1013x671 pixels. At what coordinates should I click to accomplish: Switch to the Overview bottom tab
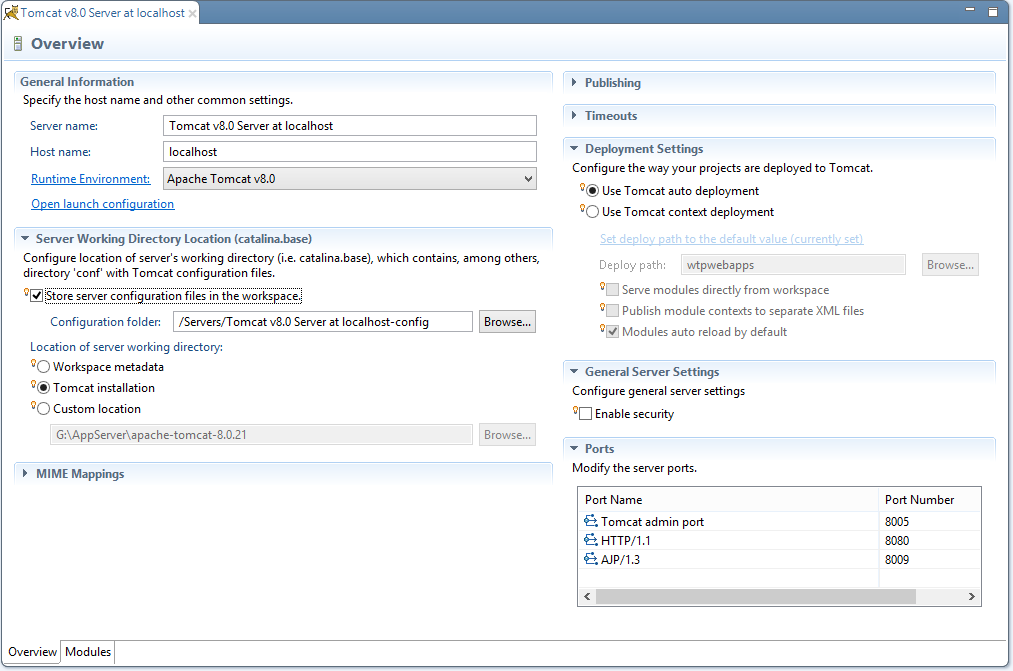click(32, 652)
